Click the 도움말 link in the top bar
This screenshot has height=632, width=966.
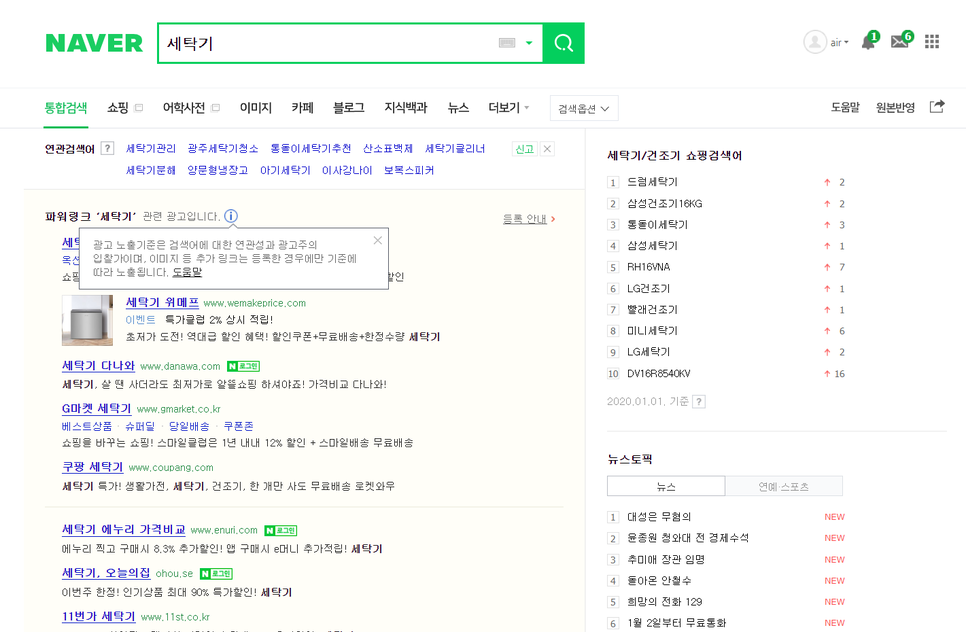845,107
